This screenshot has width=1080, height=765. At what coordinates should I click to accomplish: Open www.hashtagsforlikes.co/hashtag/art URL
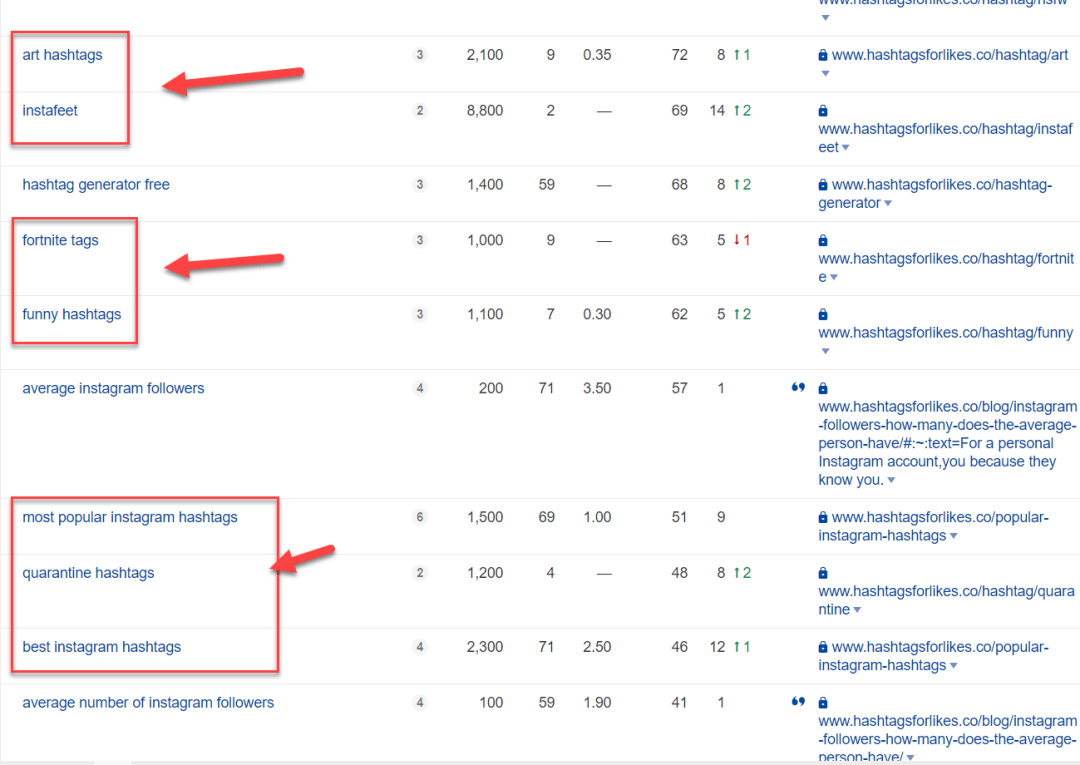950,55
